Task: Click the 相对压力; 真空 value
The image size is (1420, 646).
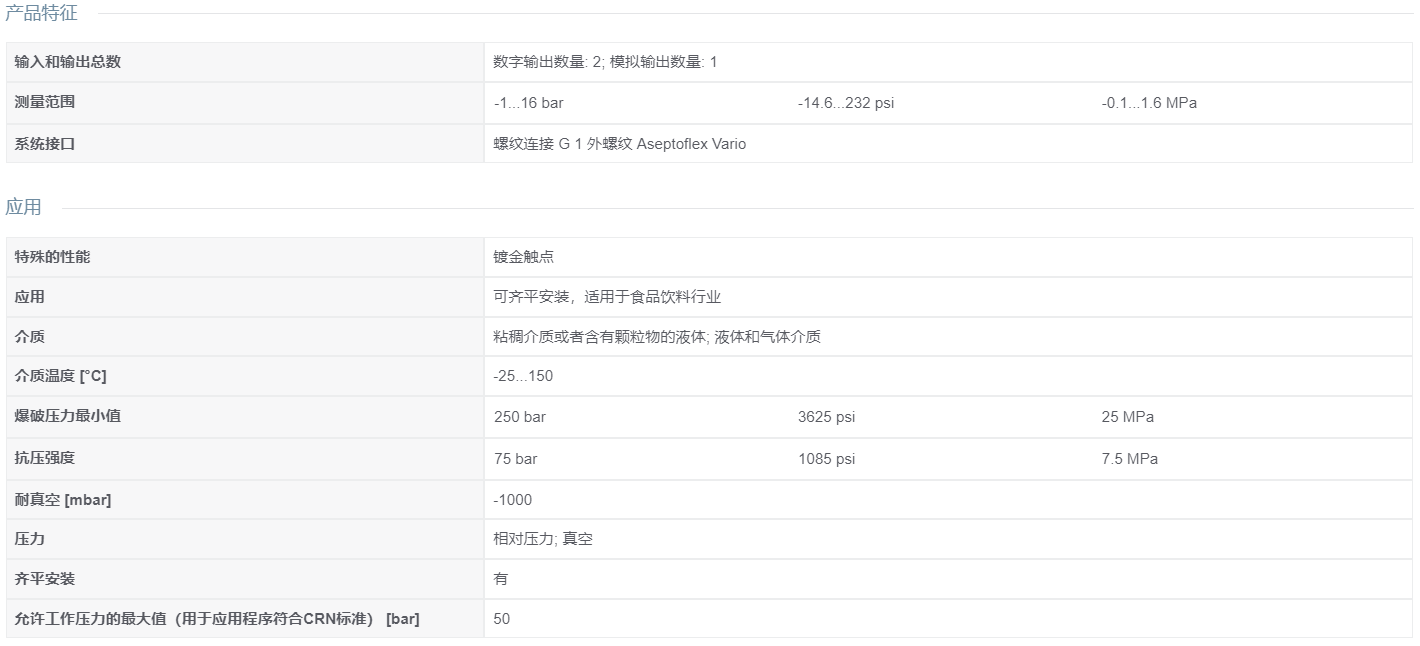Action: (543, 539)
